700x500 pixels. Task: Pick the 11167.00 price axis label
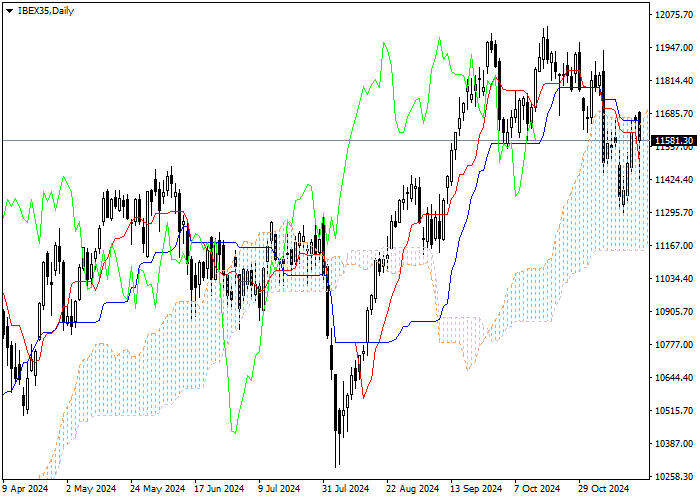[674, 246]
